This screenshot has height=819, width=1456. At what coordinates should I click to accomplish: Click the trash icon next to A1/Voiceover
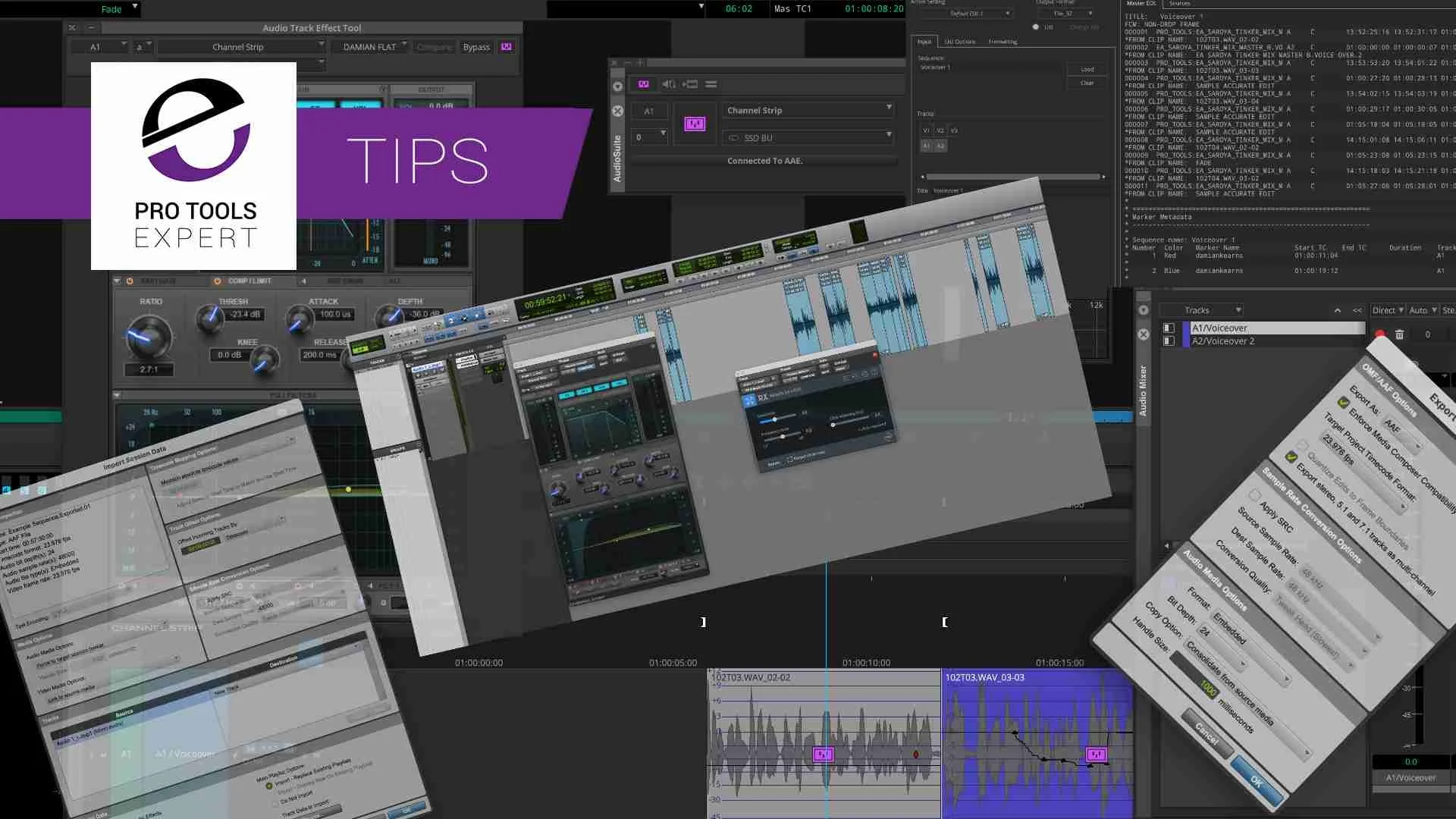point(1399,334)
